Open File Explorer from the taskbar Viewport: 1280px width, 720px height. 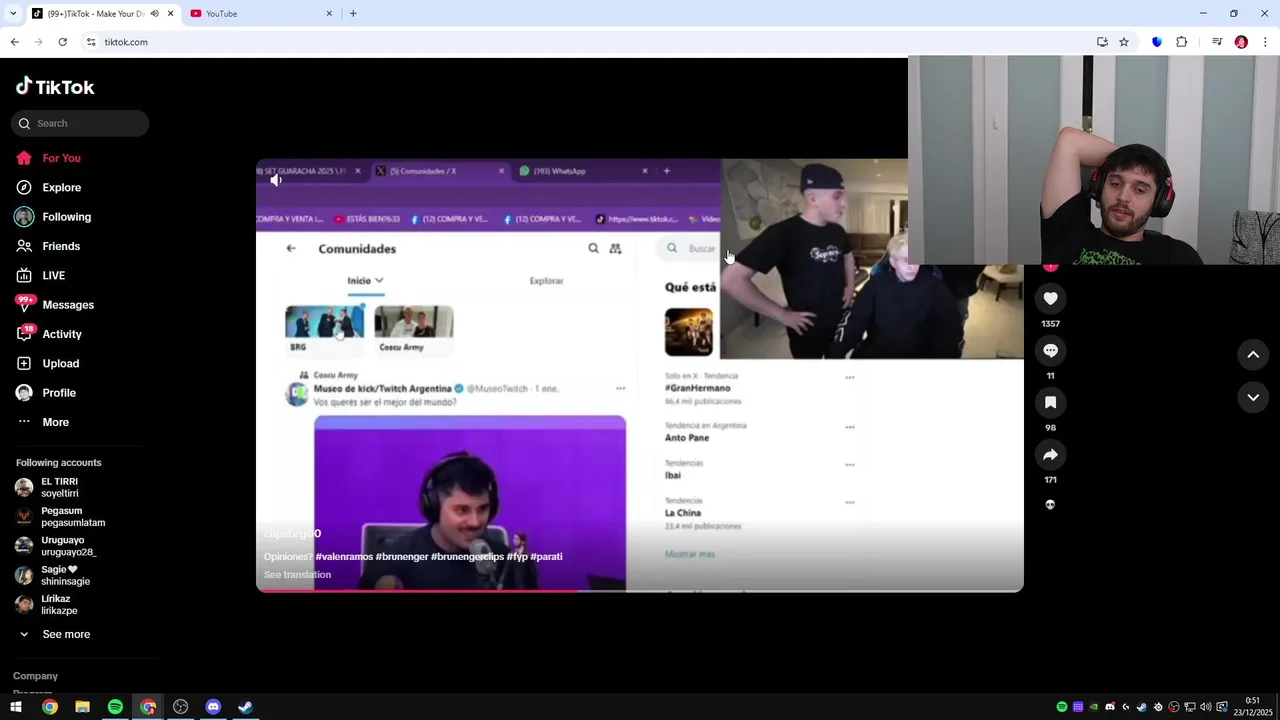coord(82,707)
